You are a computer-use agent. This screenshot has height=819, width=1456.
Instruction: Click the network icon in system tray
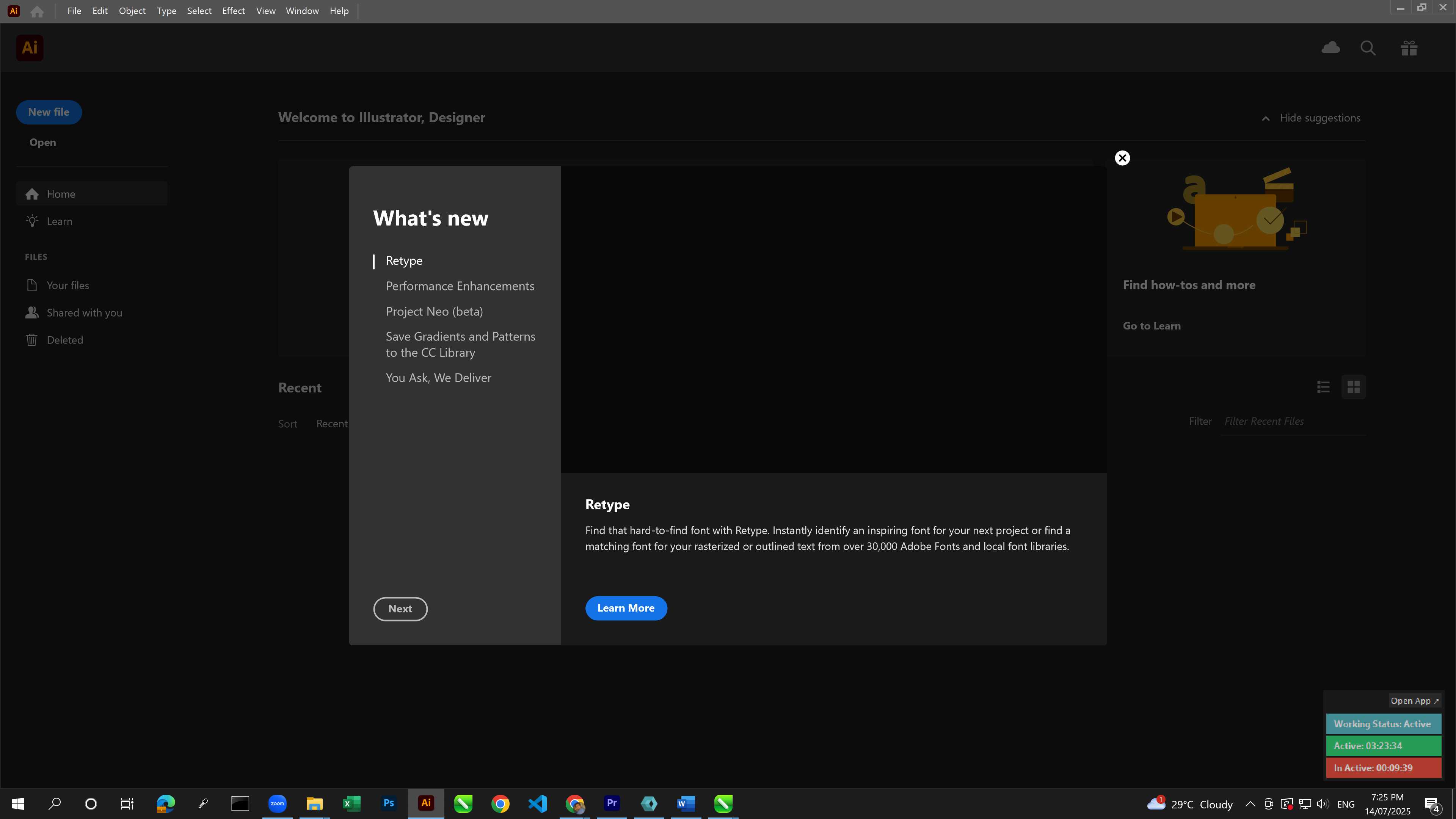click(1304, 804)
